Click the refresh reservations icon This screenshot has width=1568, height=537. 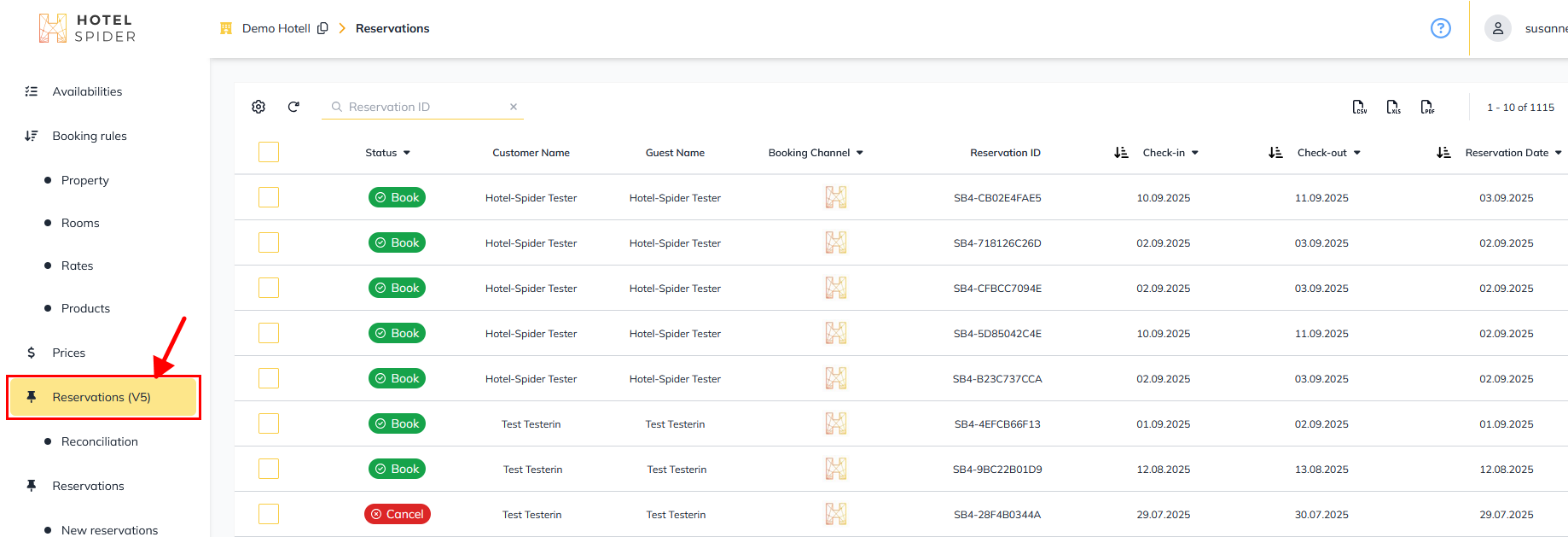pos(293,107)
